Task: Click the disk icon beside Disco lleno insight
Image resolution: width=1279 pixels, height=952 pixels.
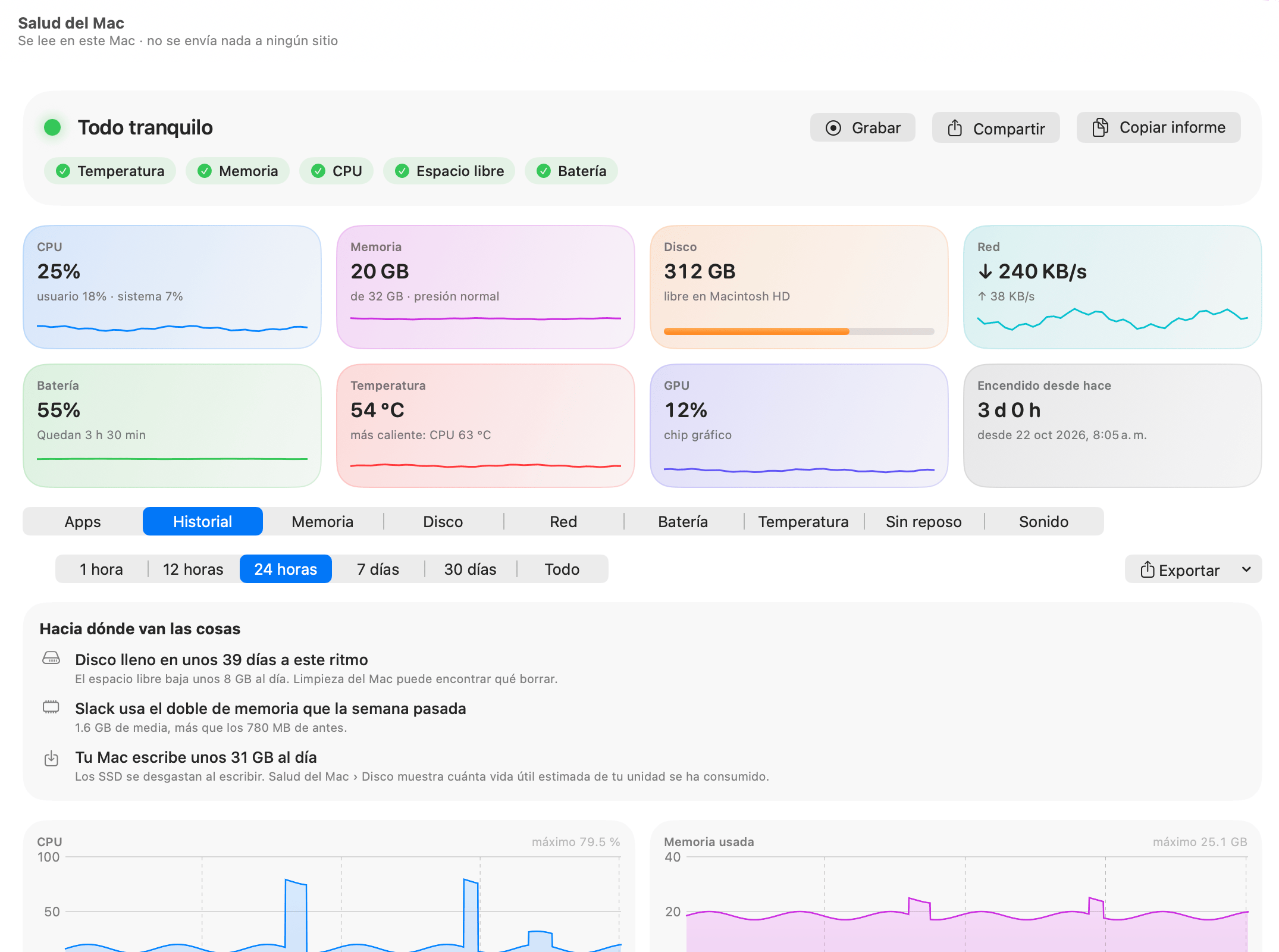Action: pyautogui.click(x=51, y=657)
